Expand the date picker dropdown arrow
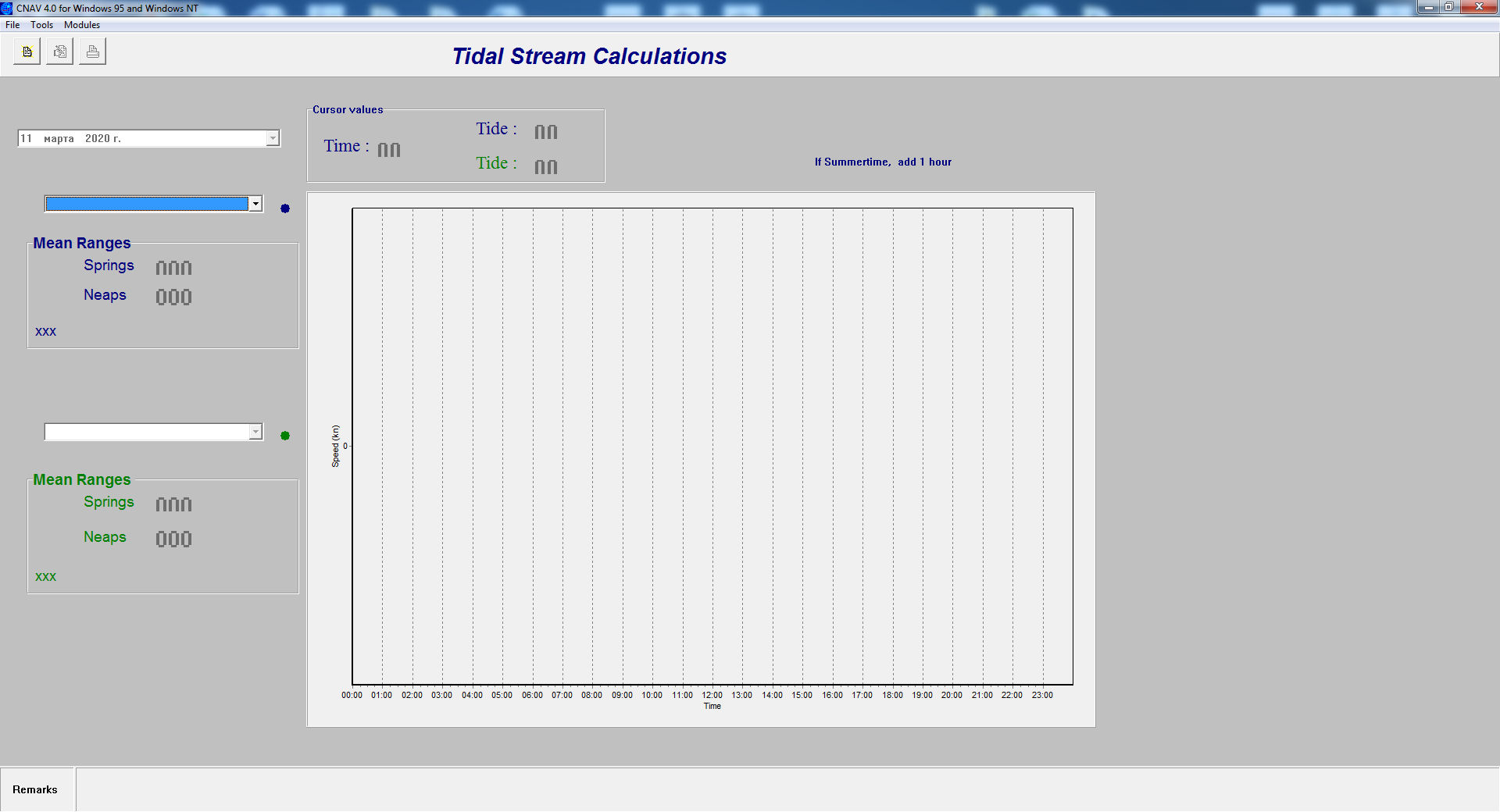Image resolution: width=1500 pixels, height=812 pixels. point(273,138)
